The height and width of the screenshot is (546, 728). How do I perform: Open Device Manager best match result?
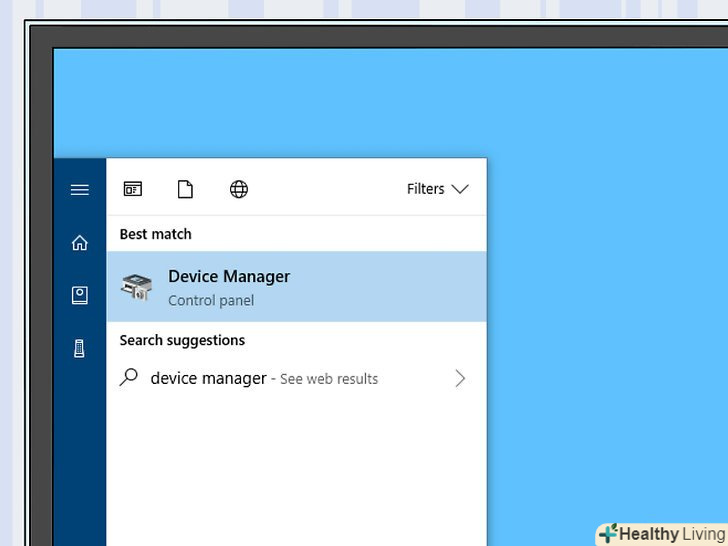297,286
